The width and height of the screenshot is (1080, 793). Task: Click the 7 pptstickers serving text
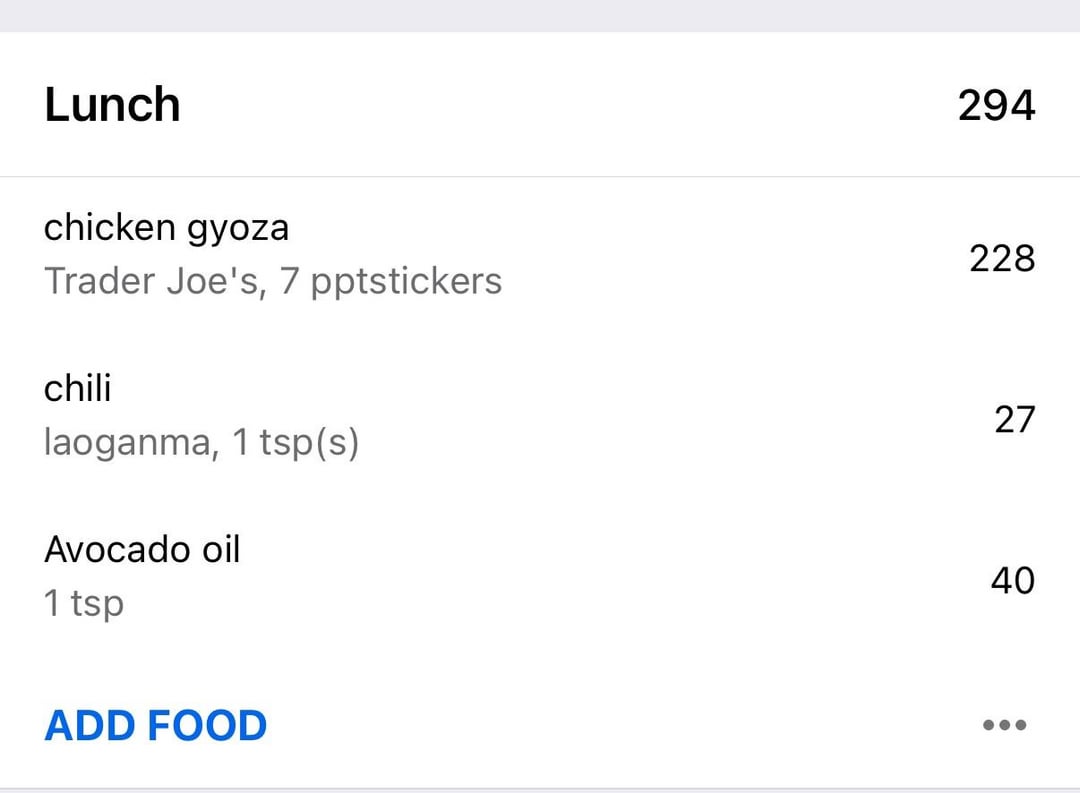(391, 282)
